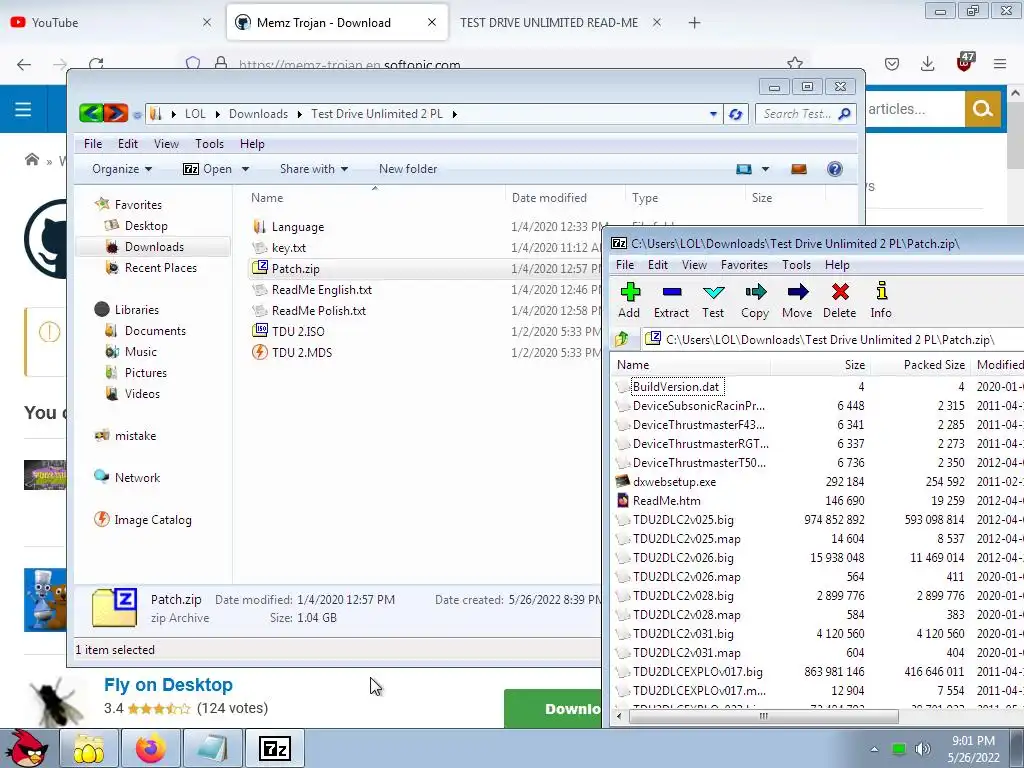
Task: Expand breadcrumb arrow after LOL
Action: tap(217, 114)
